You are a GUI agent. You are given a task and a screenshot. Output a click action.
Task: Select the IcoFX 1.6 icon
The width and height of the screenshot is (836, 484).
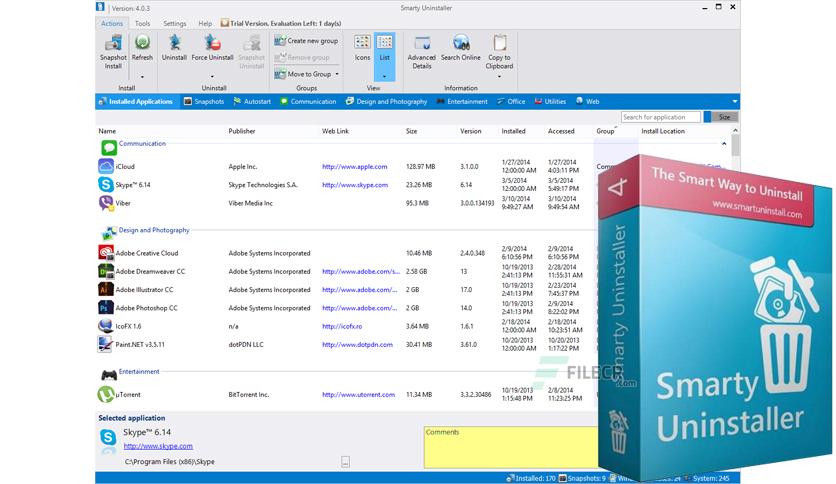click(106, 326)
